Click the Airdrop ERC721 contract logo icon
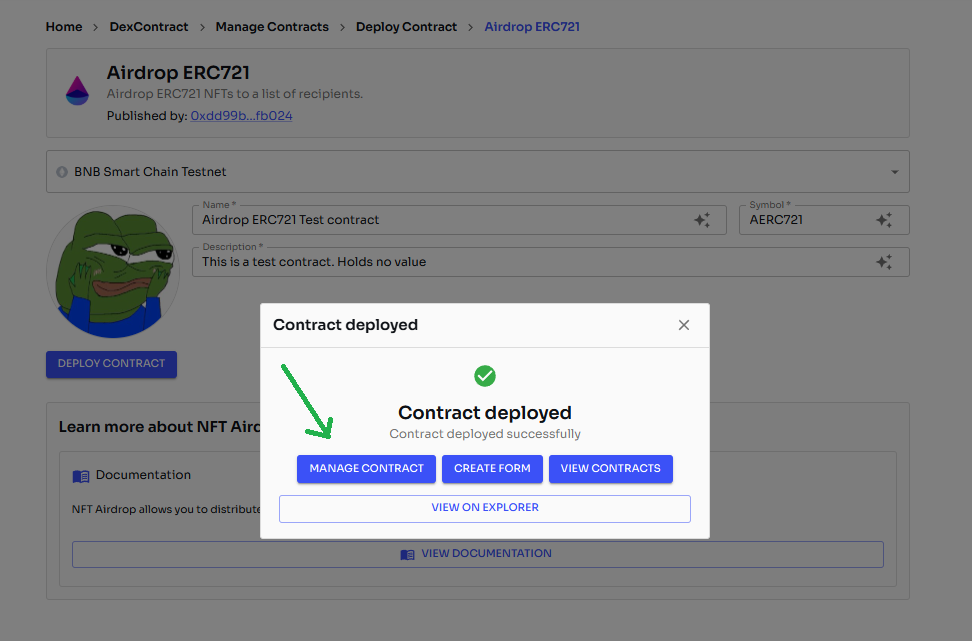Viewport: 972px width, 641px height. 77,90
